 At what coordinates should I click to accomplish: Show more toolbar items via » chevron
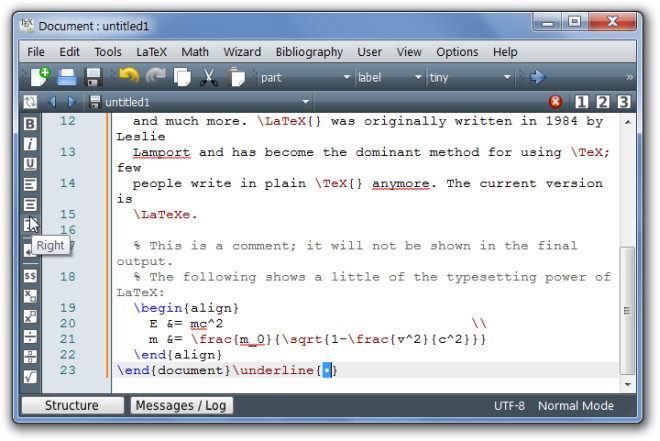click(629, 77)
